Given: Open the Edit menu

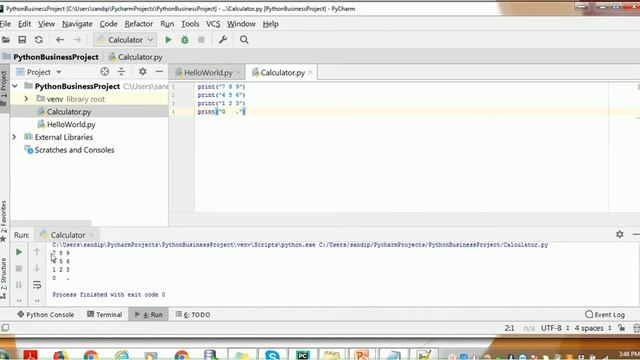Looking at the screenshot, I should click(24, 24).
